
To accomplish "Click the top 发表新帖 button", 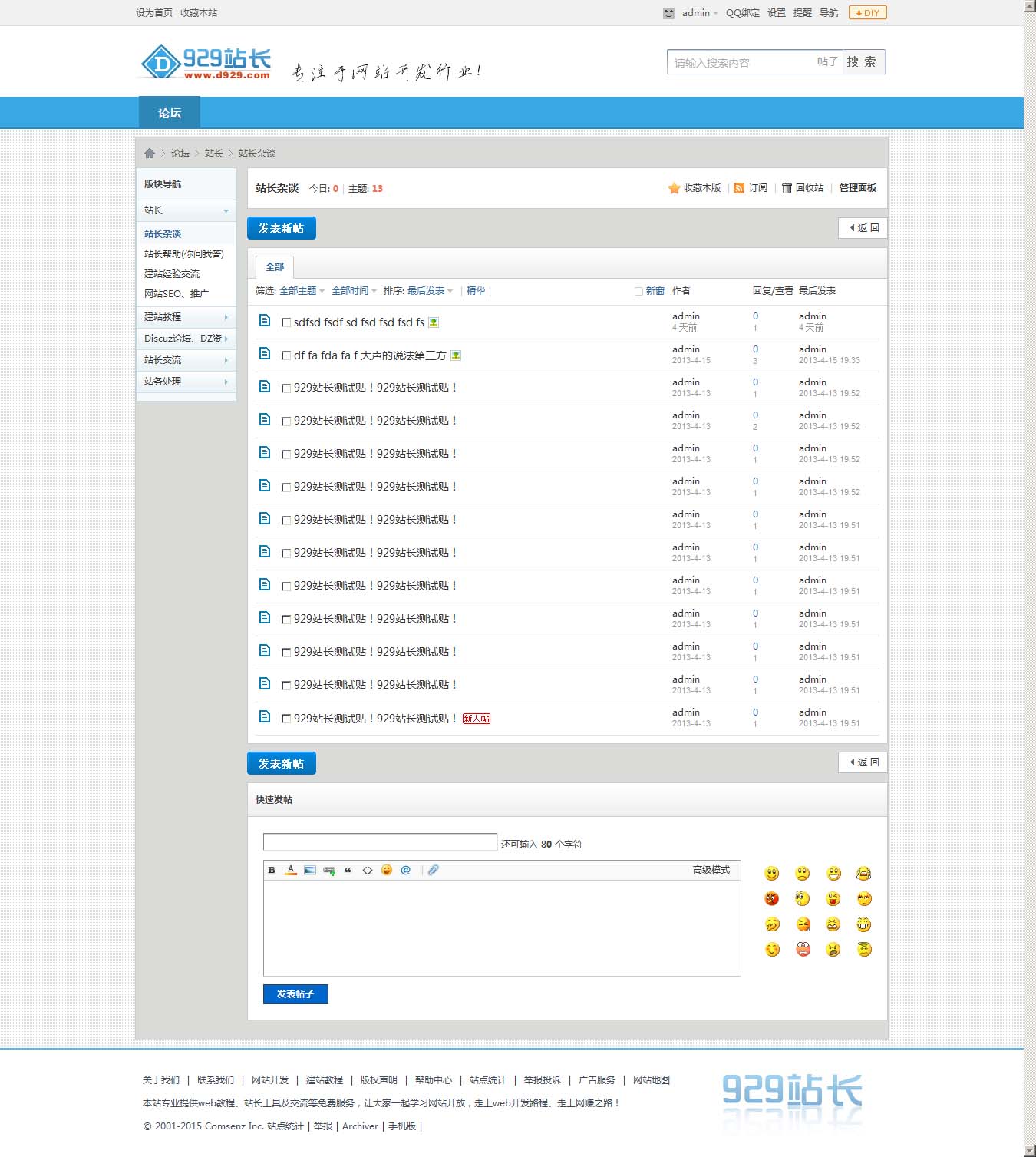I will coord(282,228).
